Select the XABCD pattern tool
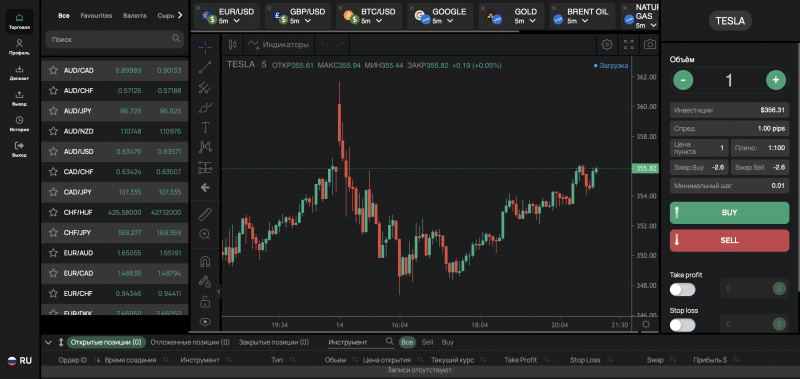Image resolution: width=800 pixels, height=379 pixels. pos(205,147)
